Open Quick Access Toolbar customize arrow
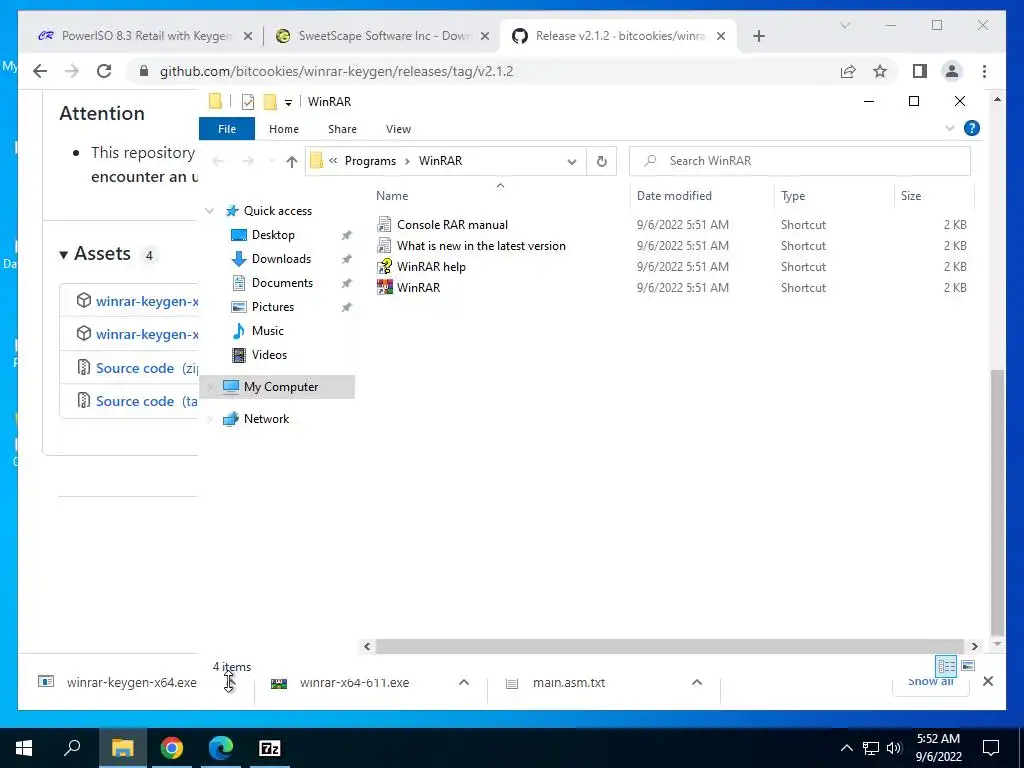Image resolution: width=1024 pixels, height=768 pixels. pos(288,103)
